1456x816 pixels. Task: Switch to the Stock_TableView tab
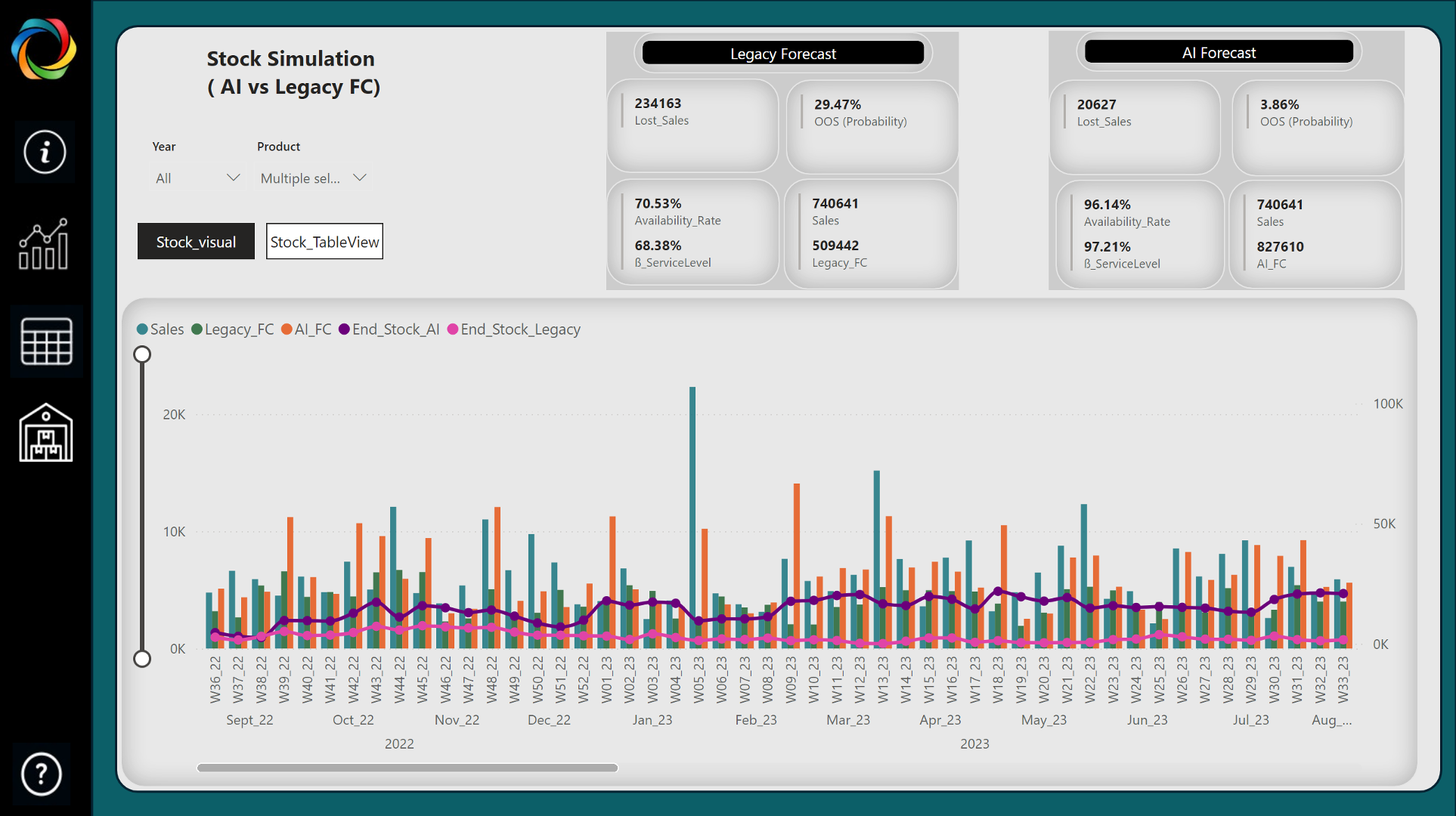pos(324,241)
